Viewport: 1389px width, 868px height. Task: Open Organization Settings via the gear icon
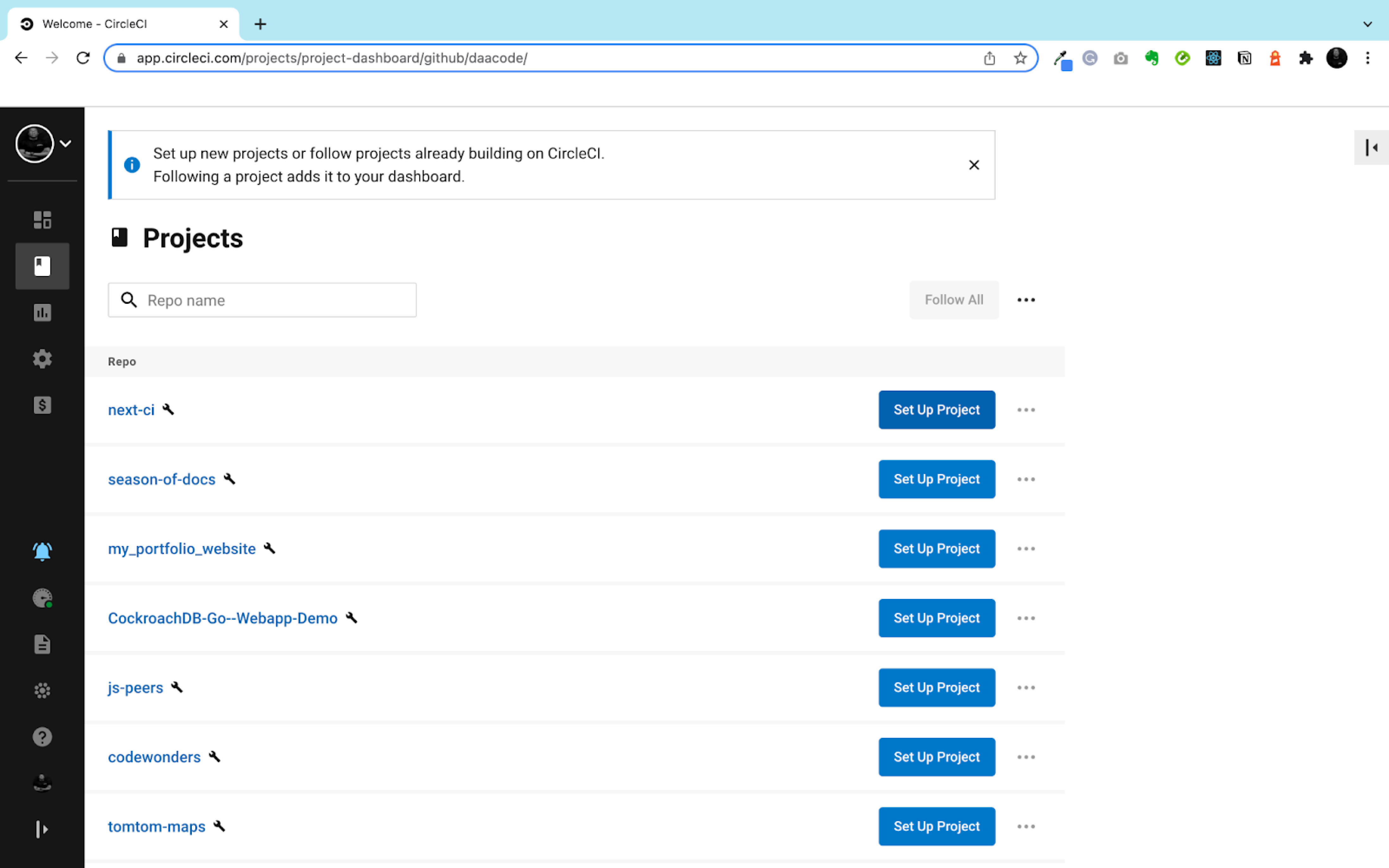tap(41, 358)
